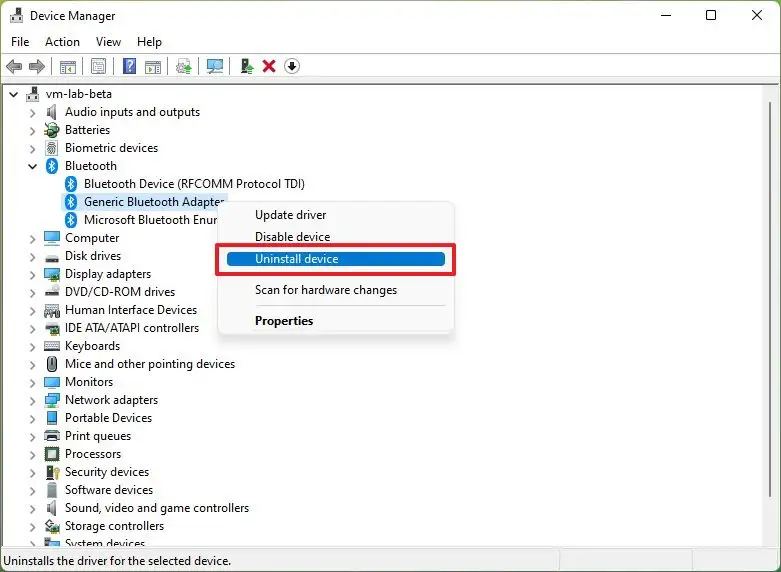Click the red X Uninstall device icon
Screen dimensions: 781x572
pos(269,66)
